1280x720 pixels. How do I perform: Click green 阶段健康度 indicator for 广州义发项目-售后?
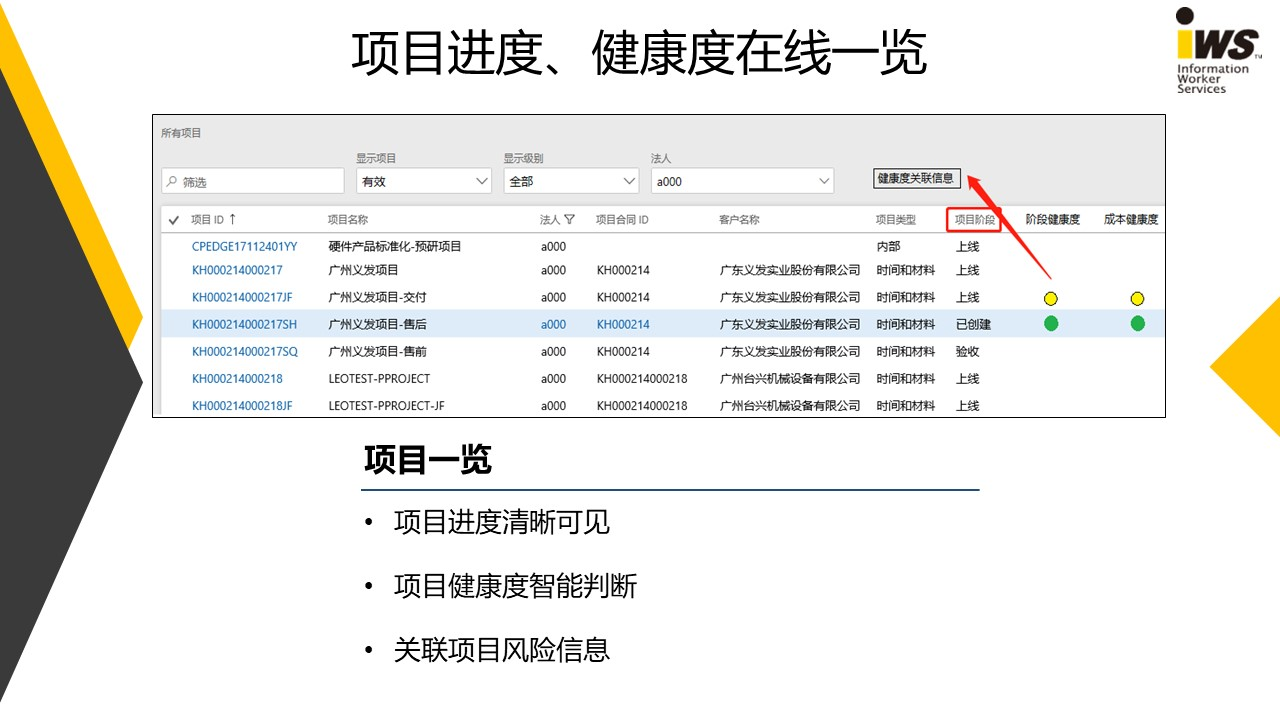[1051, 323]
